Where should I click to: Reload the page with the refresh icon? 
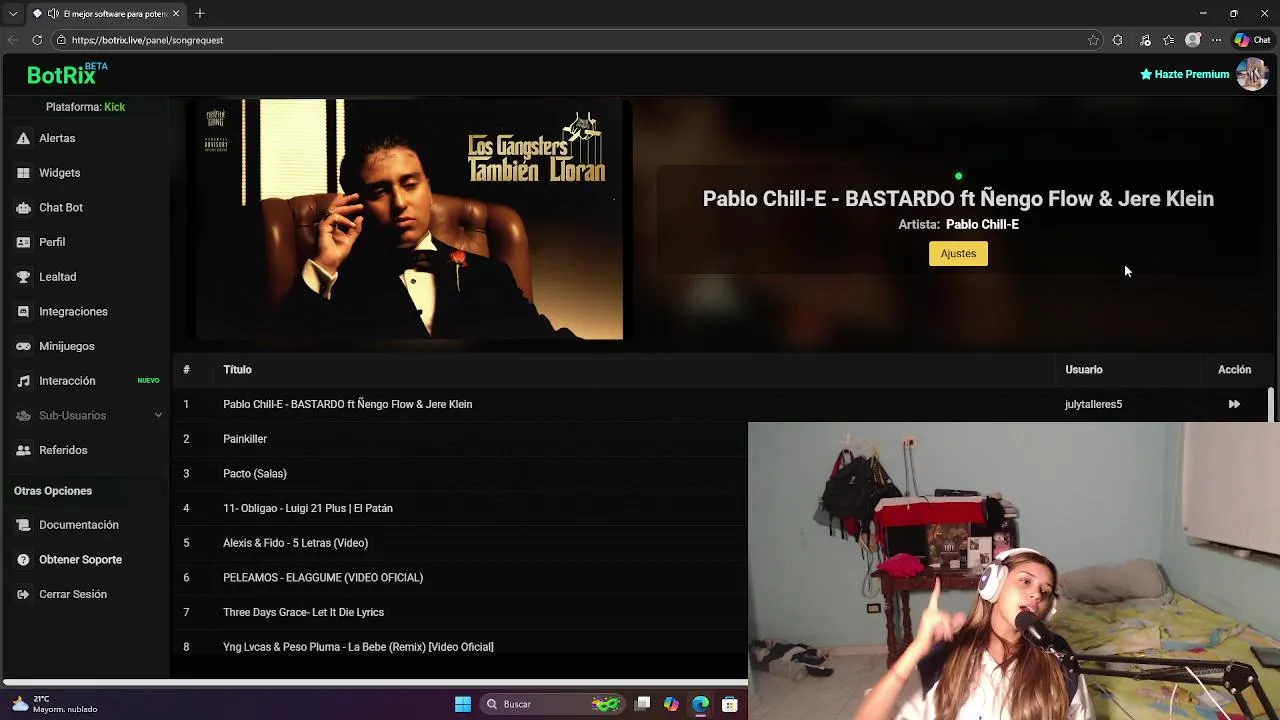37,40
